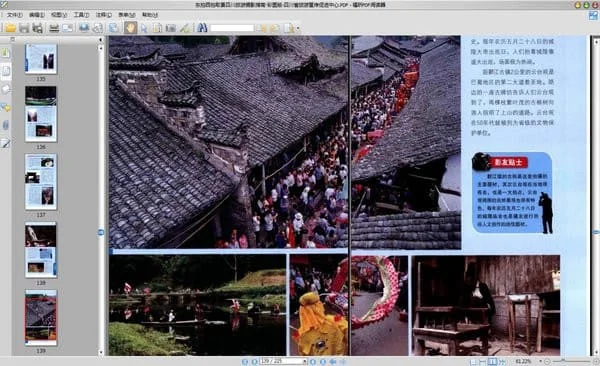
Task: Click the email envelope icon in toolbar
Action: [x=67, y=28]
